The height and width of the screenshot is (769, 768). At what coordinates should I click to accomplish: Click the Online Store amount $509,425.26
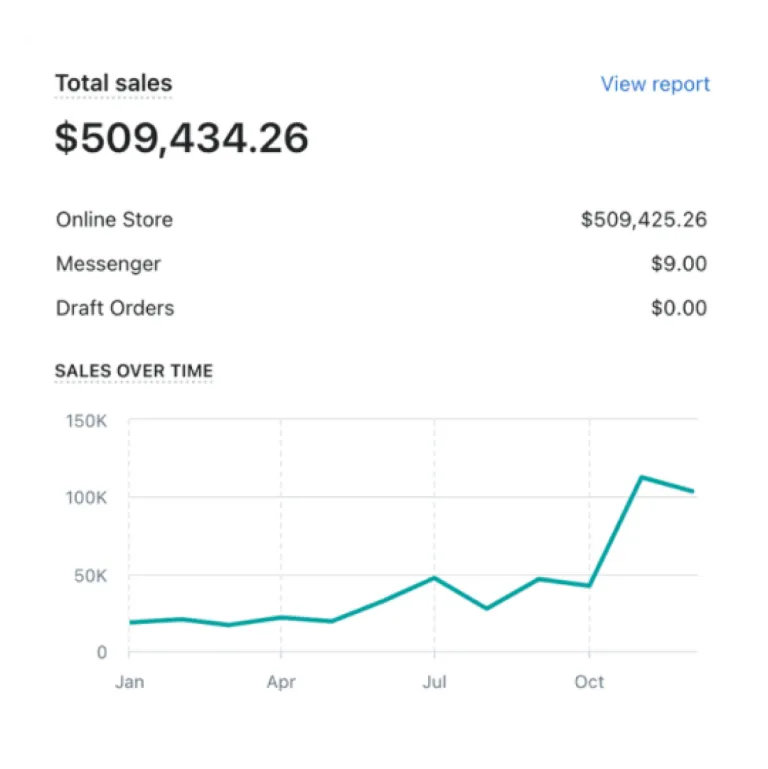pyautogui.click(x=643, y=220)
